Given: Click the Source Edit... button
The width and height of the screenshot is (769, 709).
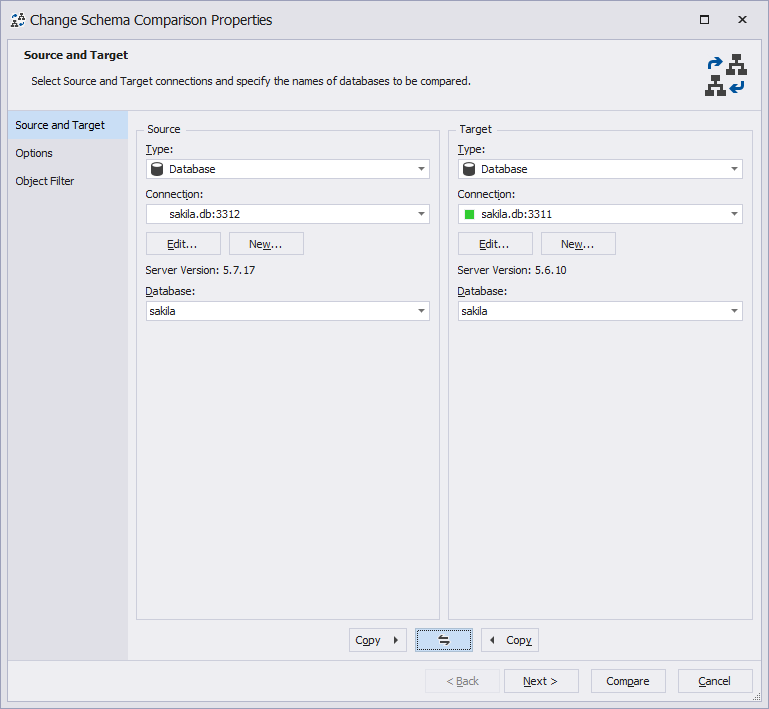Looking at the screenshot, I should click(x=183, y=244).
